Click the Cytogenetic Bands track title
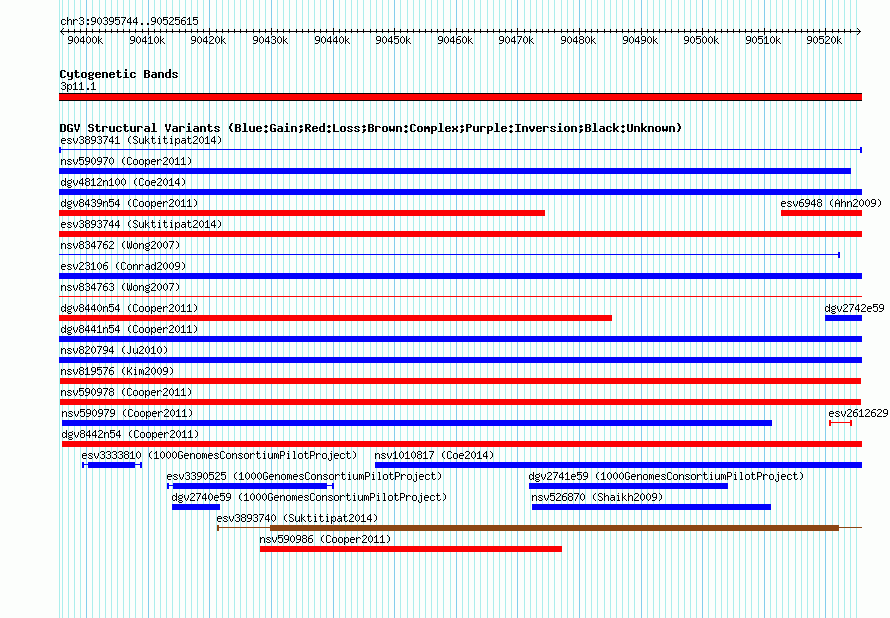This screenshot has height=618, width=890. (119, 74)
